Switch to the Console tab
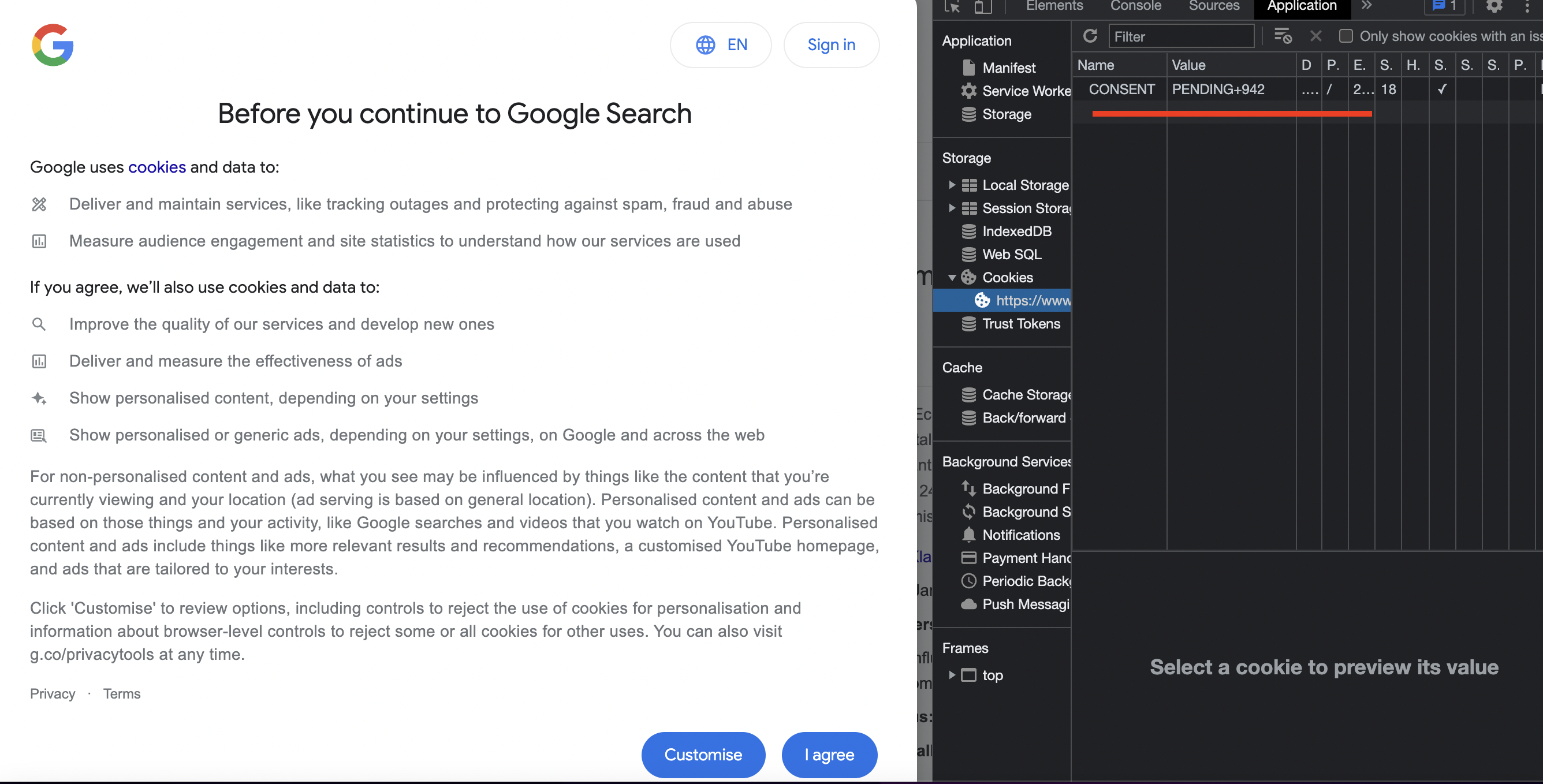Viewport: 1543px width, 784px height. pyautogui.click(x=1135, y=6)
